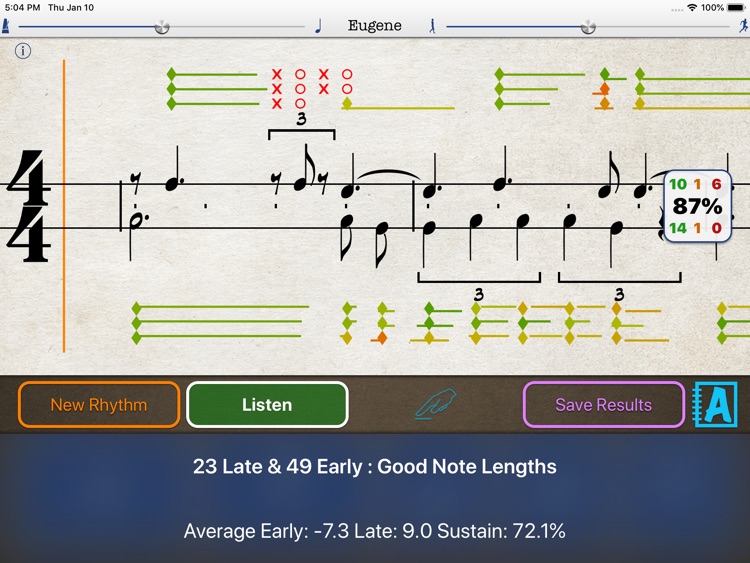Click the Save Results button
This screenshot has width=750, height=563.
point(604,405)
